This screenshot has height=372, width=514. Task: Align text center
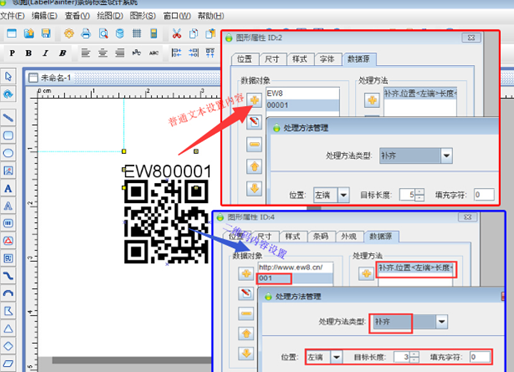coord(103,53)
